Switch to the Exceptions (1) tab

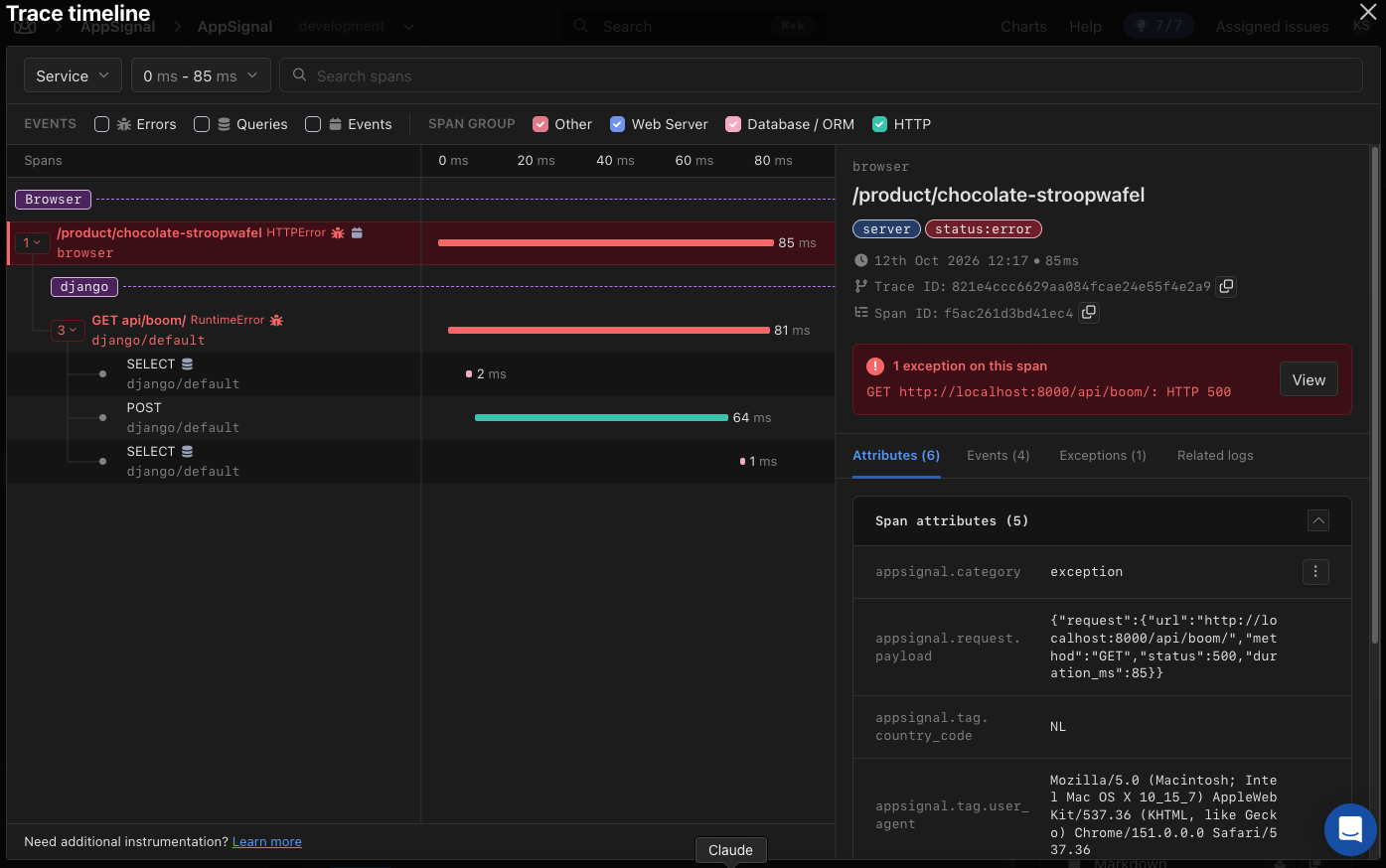[x=1103, y=456]
